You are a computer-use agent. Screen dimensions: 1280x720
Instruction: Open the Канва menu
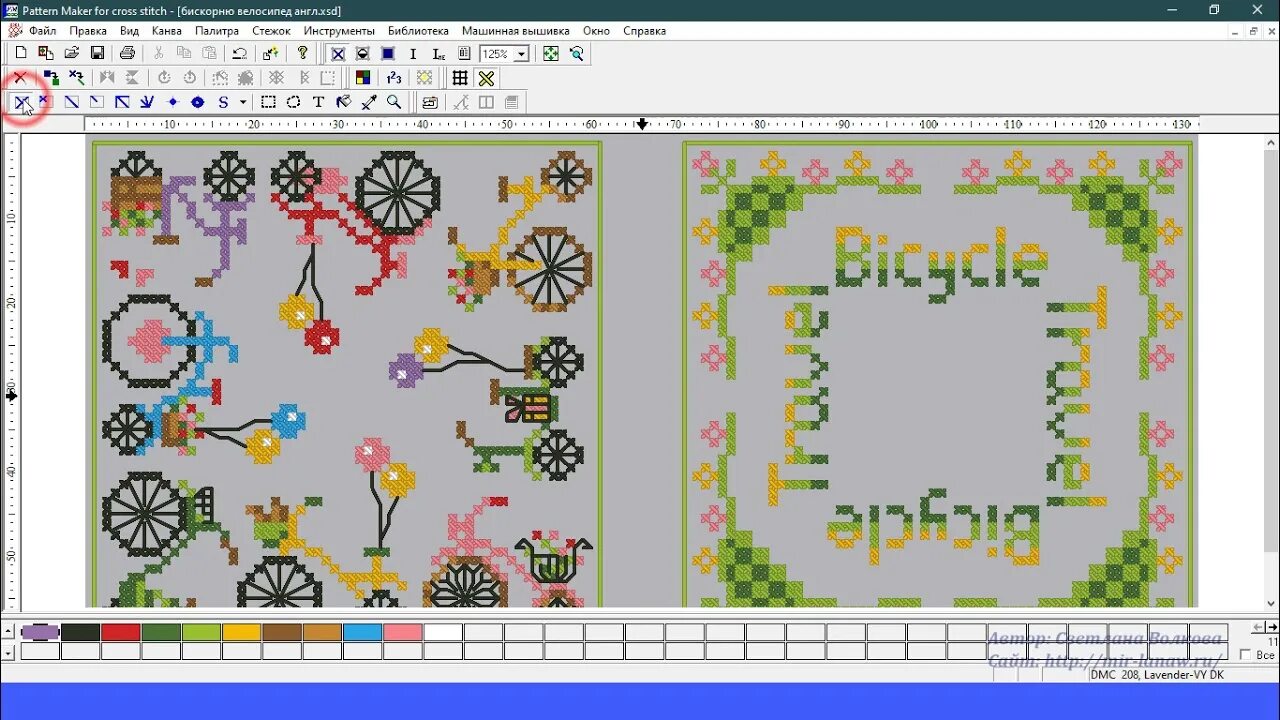[x=167, y=31]
